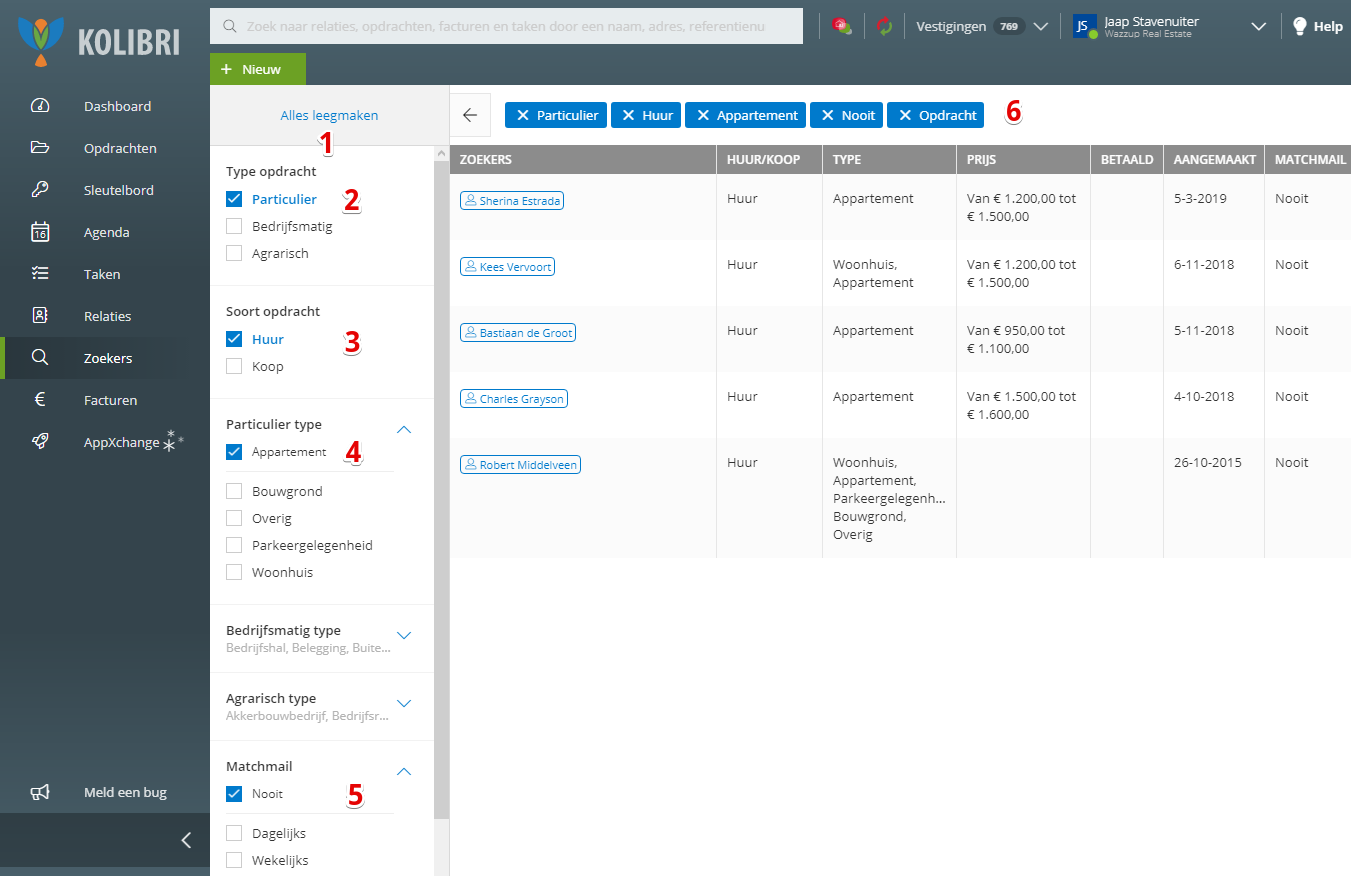Collapse the sidebar with left chevron
This screenshot has height=876, width=1351.
[x=186, y=840]
